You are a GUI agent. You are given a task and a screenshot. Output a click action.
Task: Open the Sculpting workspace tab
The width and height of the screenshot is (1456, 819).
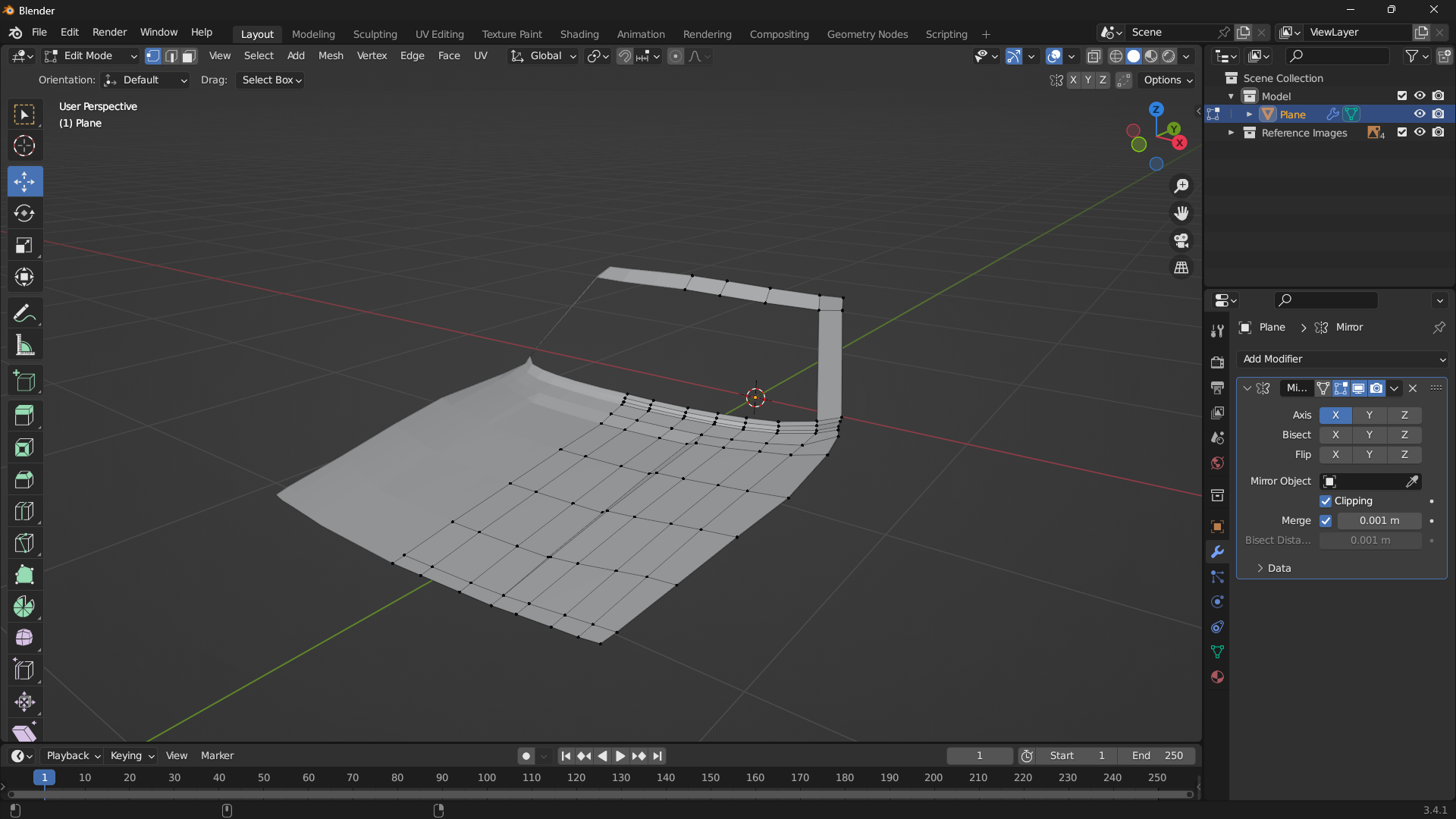tap(375, 34)
